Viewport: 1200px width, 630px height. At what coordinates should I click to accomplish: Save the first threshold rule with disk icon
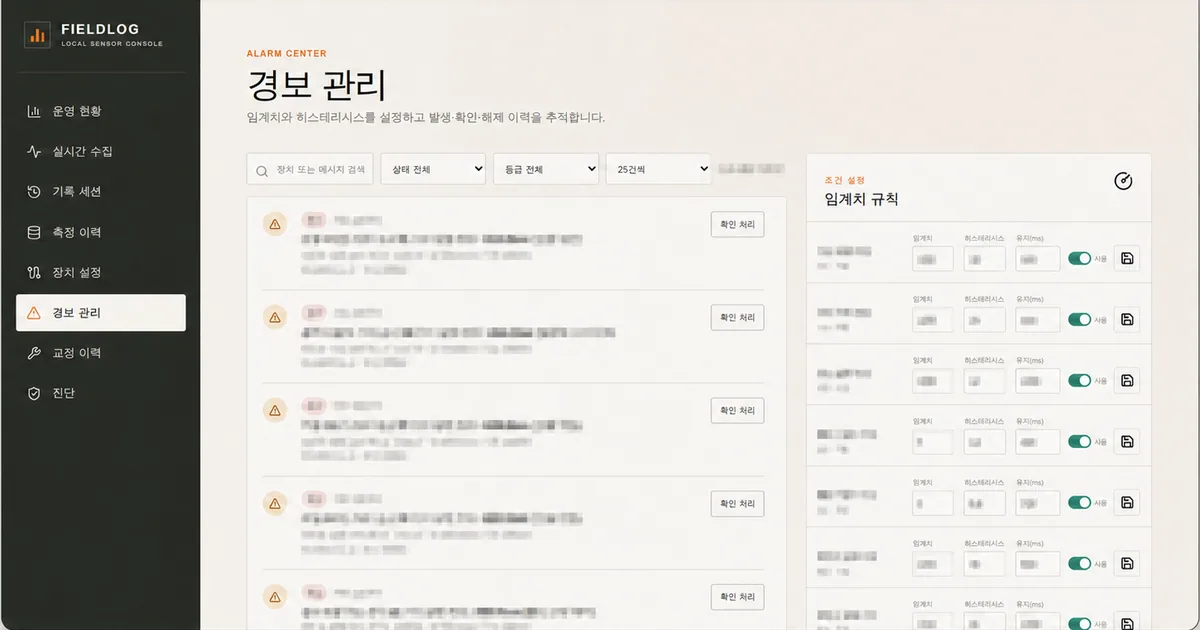coord(1127,258)
